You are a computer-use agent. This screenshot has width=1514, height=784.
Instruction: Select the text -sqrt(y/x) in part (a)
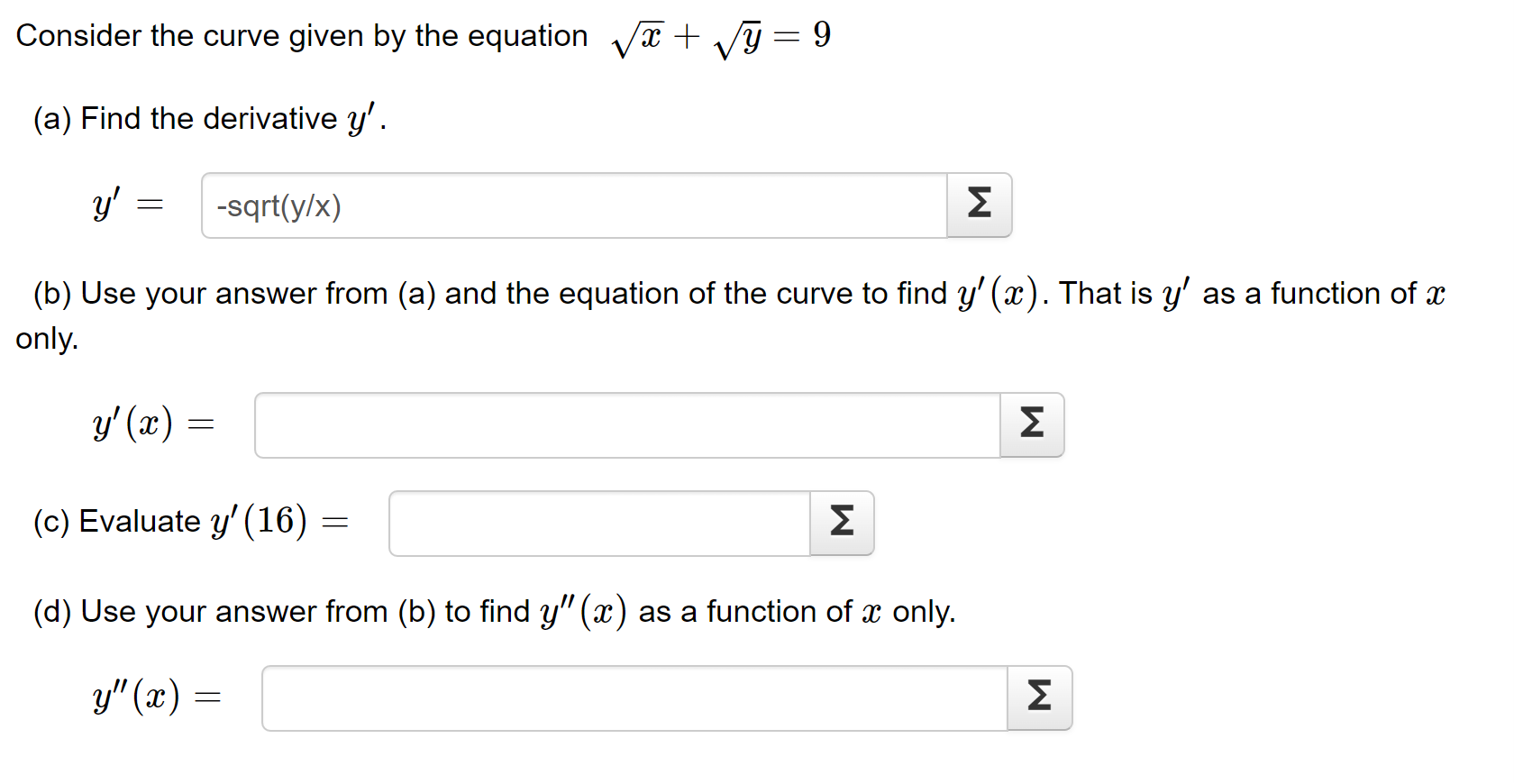278,206
